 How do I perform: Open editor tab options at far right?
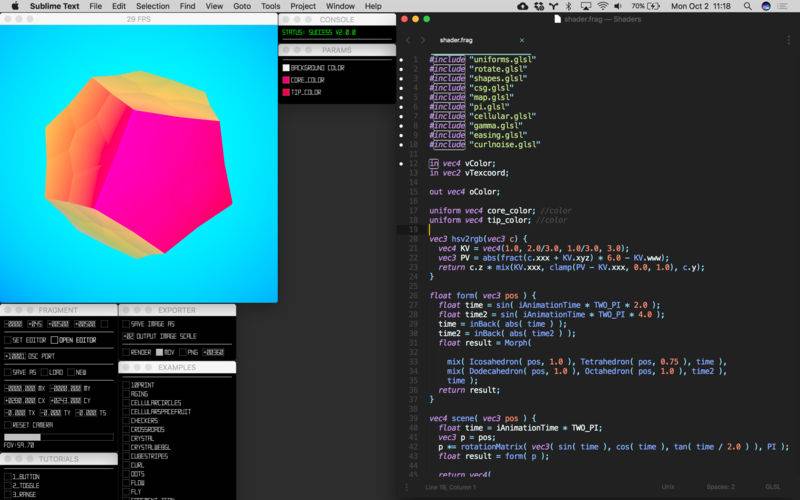(x=788, y=40)
